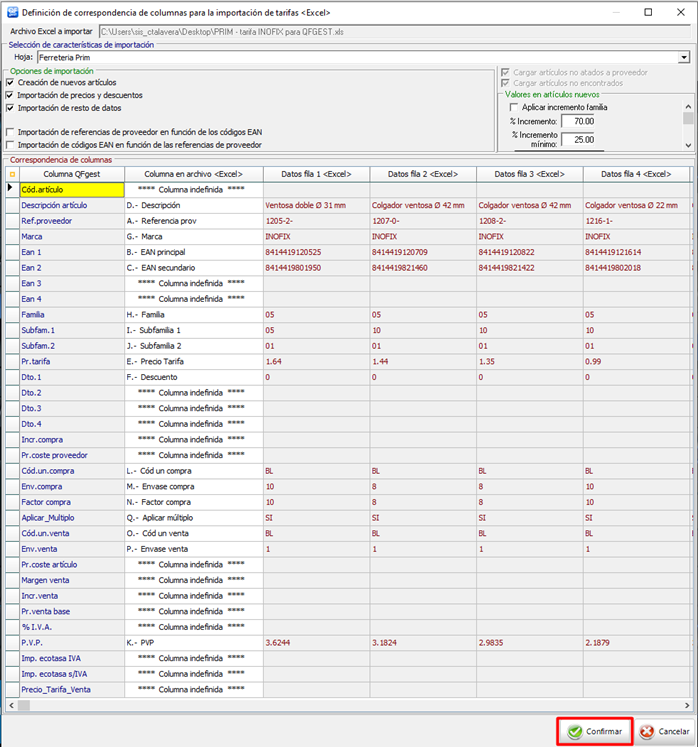Viewport: 698px width, 747px height.
Task: Toggle Creación de nuevos artículos checkbox
Action: click(10, 82)
